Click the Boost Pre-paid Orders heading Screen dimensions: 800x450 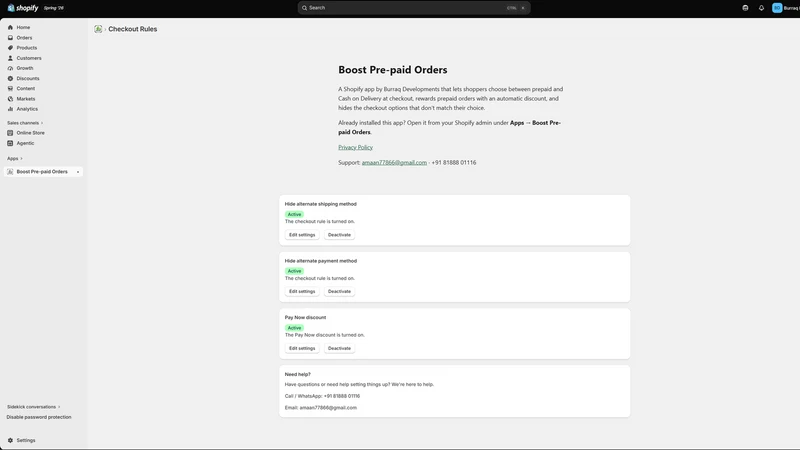click(x=392, y=70)
